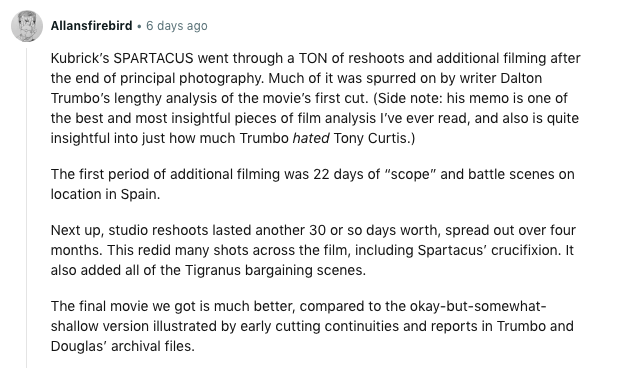This screenshot has width=619, height=368.
Task: Click the word 'Dalton' in first paragraph
Action: pyautogui.click(x=521, y=78)
